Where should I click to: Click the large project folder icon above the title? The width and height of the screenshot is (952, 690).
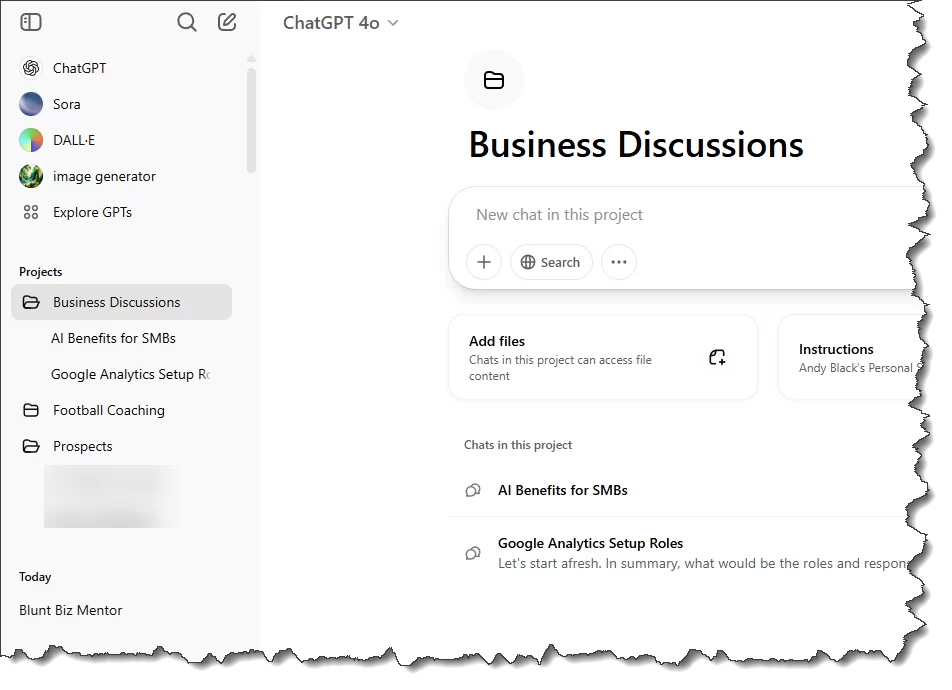coord(494,80)
